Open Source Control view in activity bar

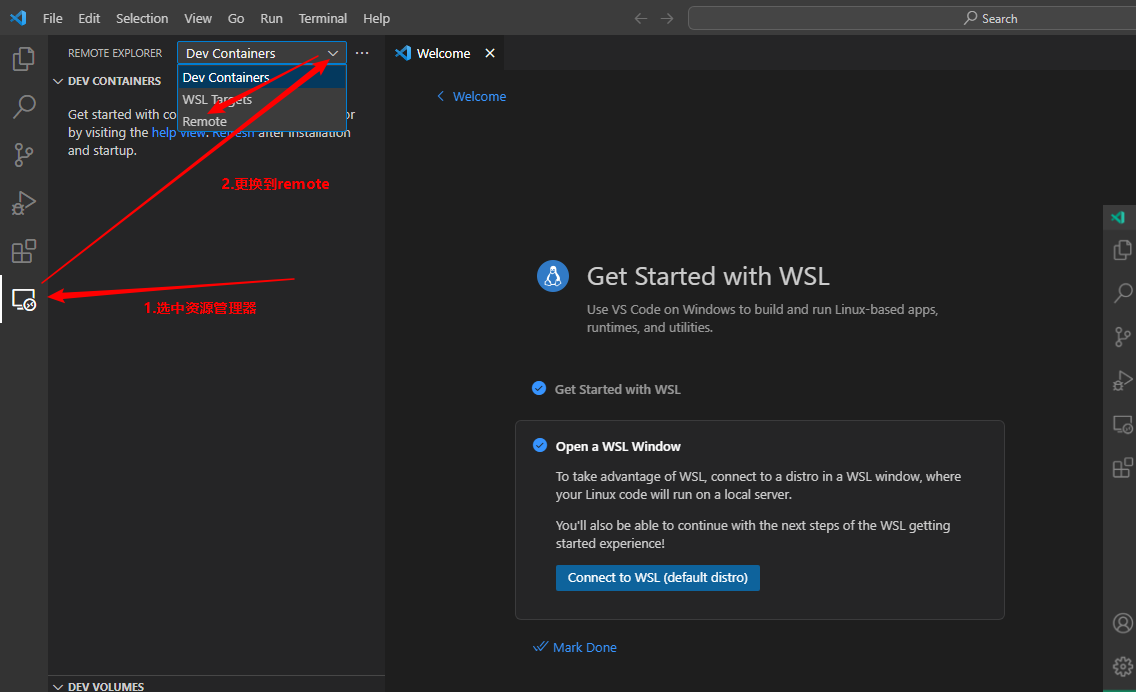24,154
